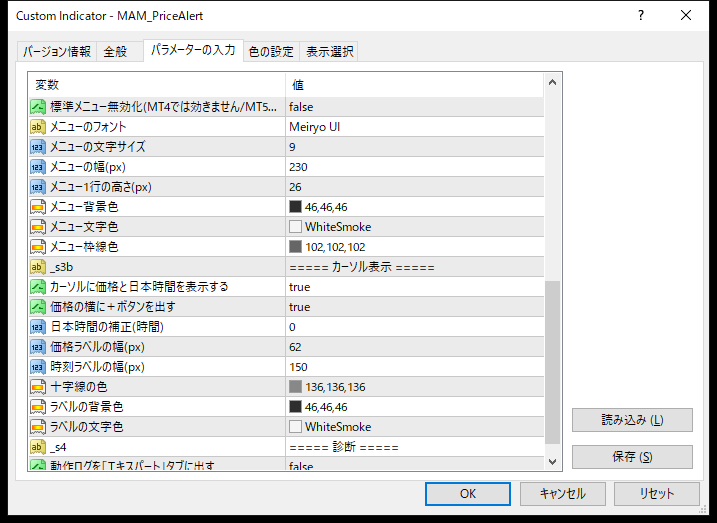
Task: Open the 表示選択 tab
Action: 329,52
